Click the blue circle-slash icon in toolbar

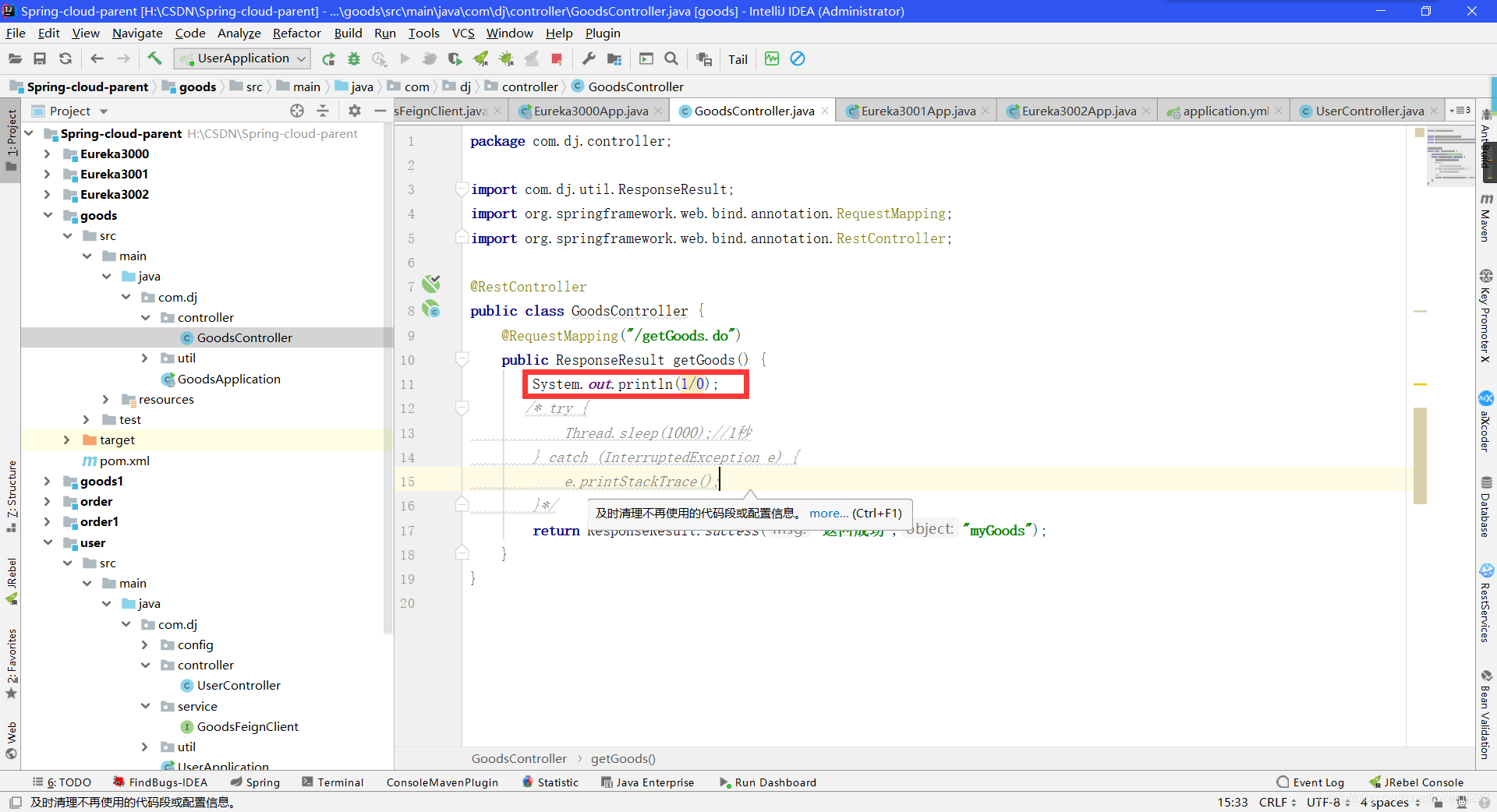point(798,59)
